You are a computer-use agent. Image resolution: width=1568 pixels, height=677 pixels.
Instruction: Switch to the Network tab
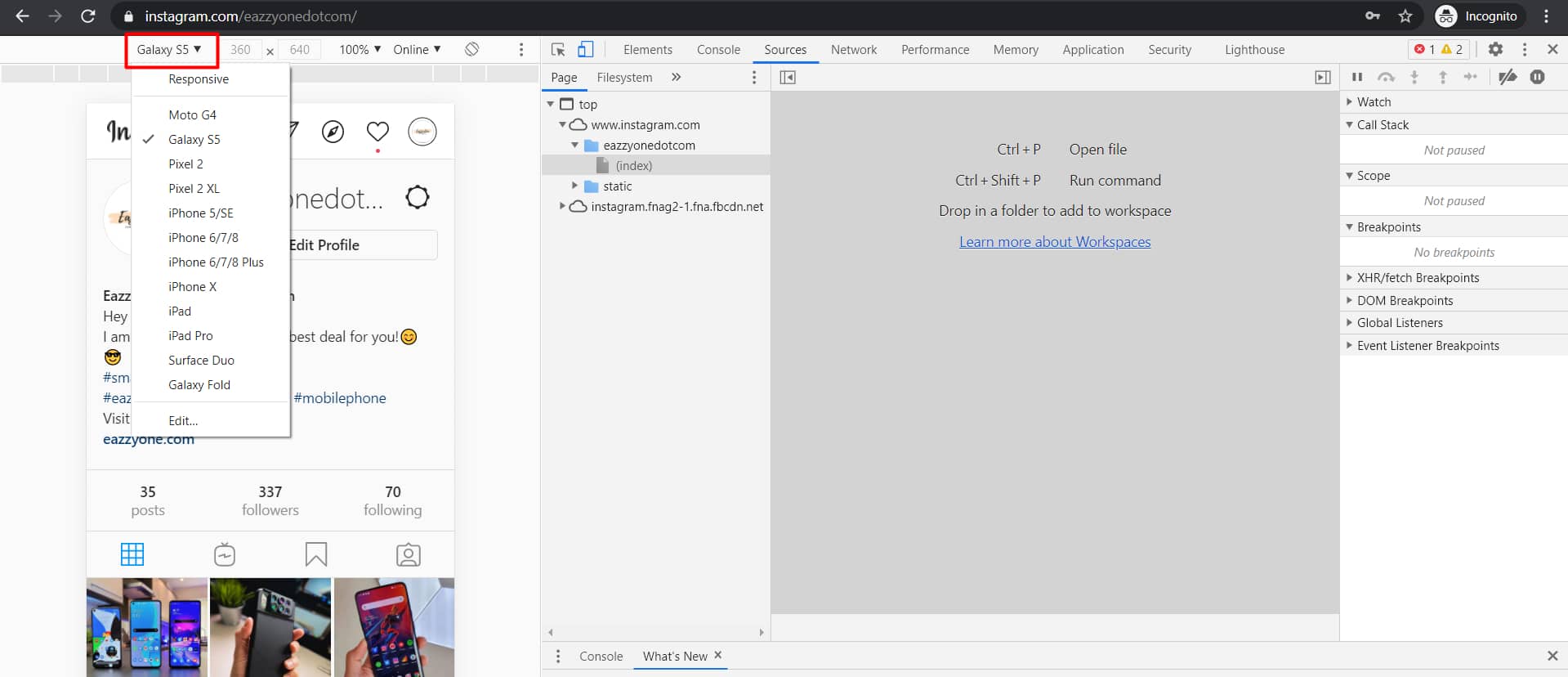(x=854, y=50)
